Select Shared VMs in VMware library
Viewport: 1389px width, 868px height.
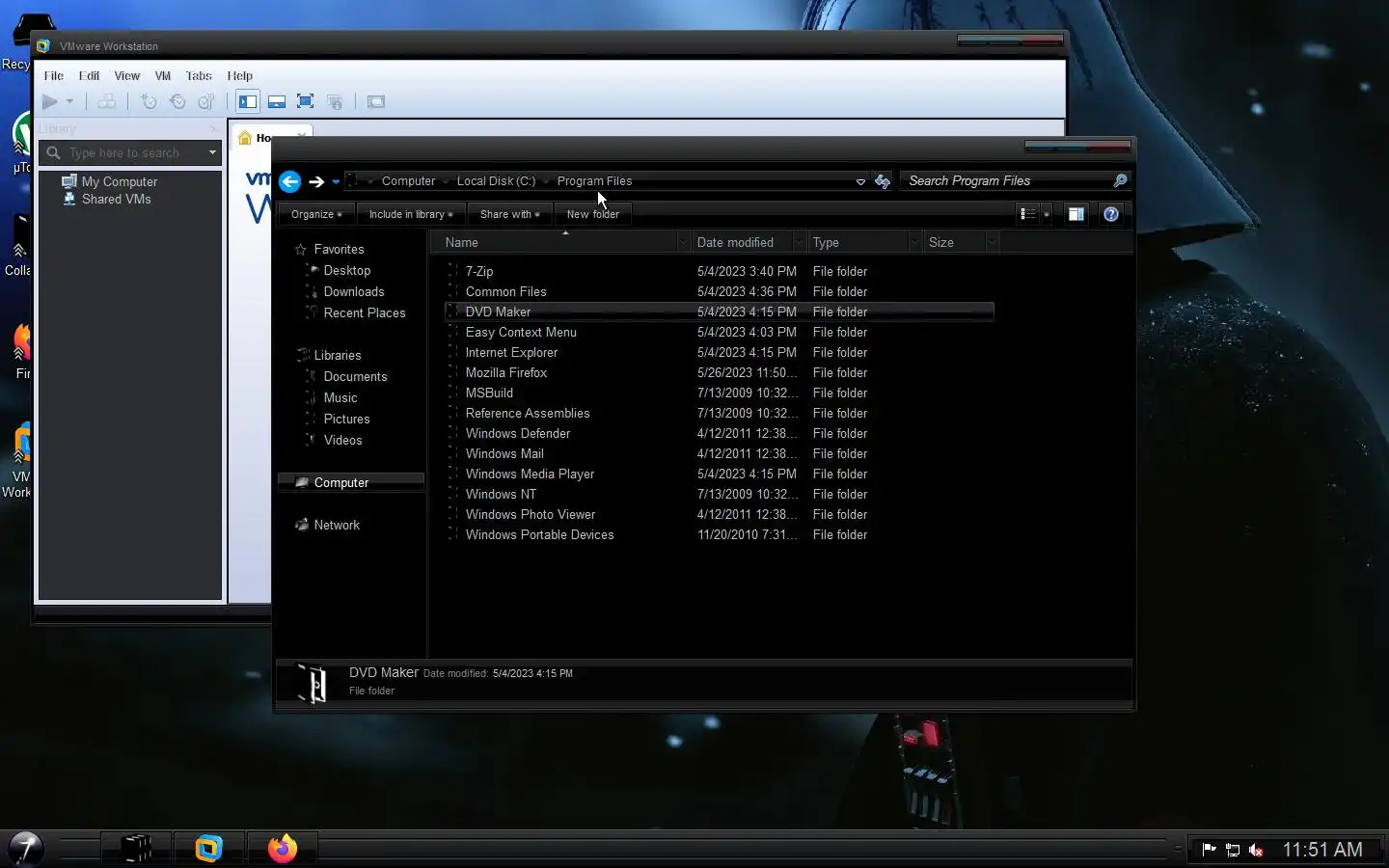coord(117,200)
